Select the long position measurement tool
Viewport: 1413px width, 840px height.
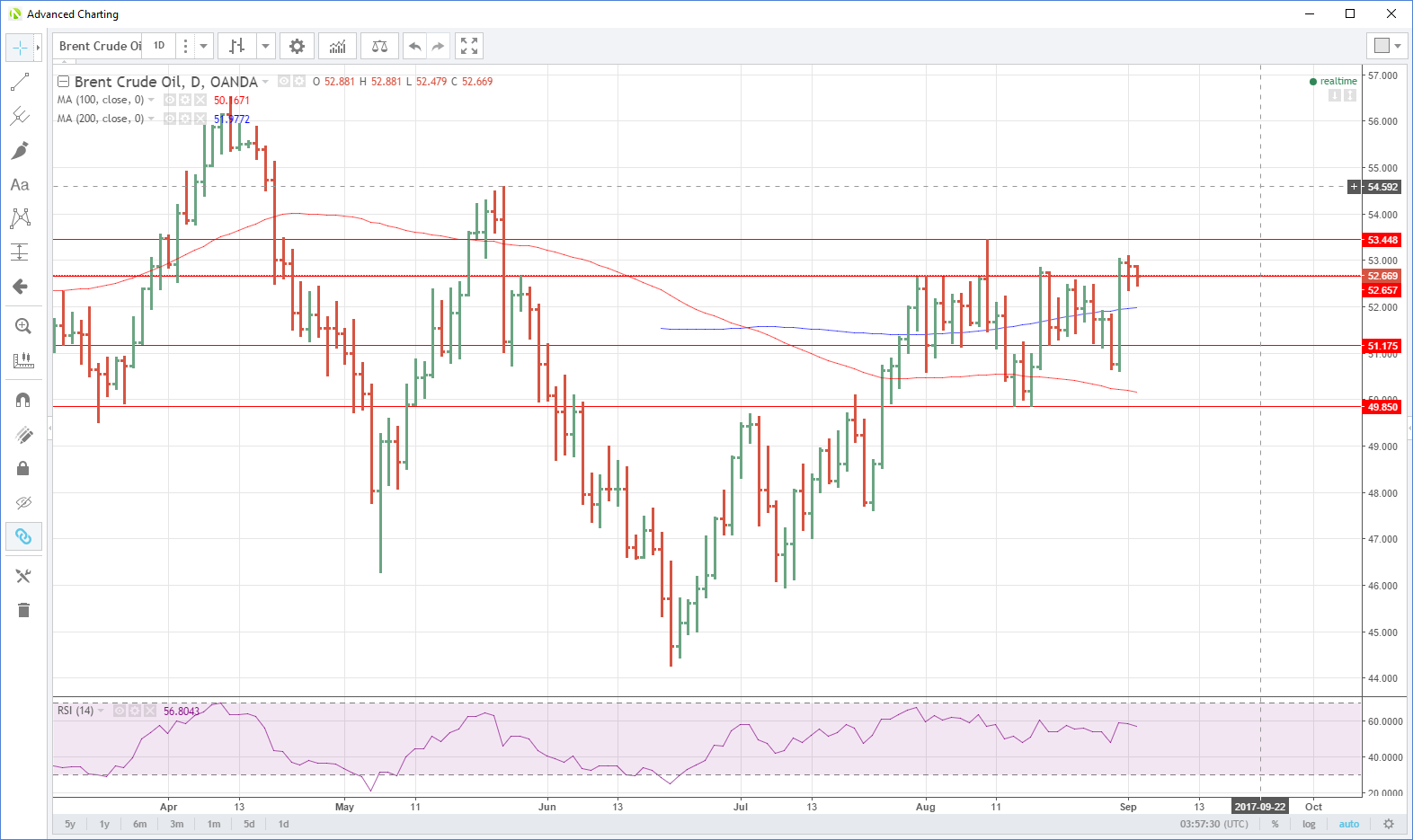[20, 252]
